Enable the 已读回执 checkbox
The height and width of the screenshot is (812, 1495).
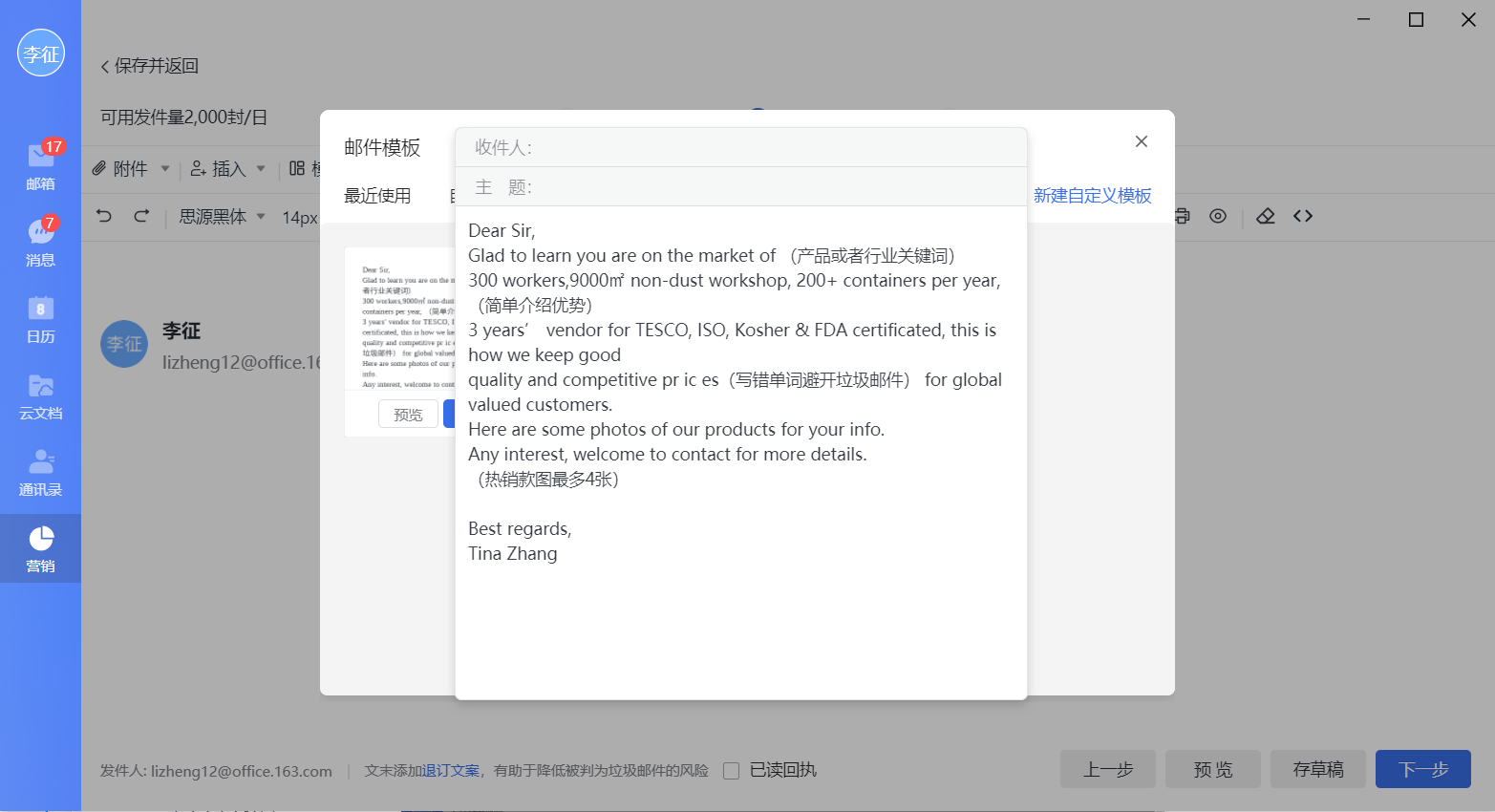click(x=731, y=770)
